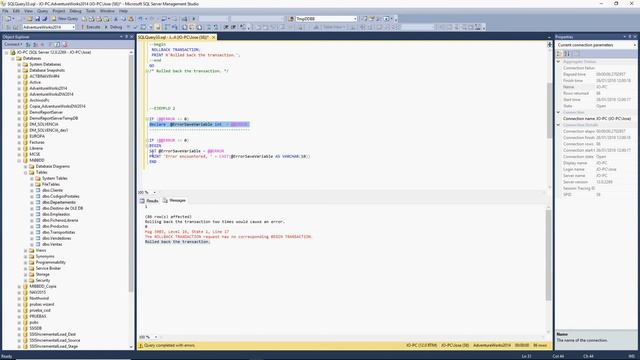Select the DemoReportServer database
The height and width of the screenshot is (360, 640).
[46, 112]
